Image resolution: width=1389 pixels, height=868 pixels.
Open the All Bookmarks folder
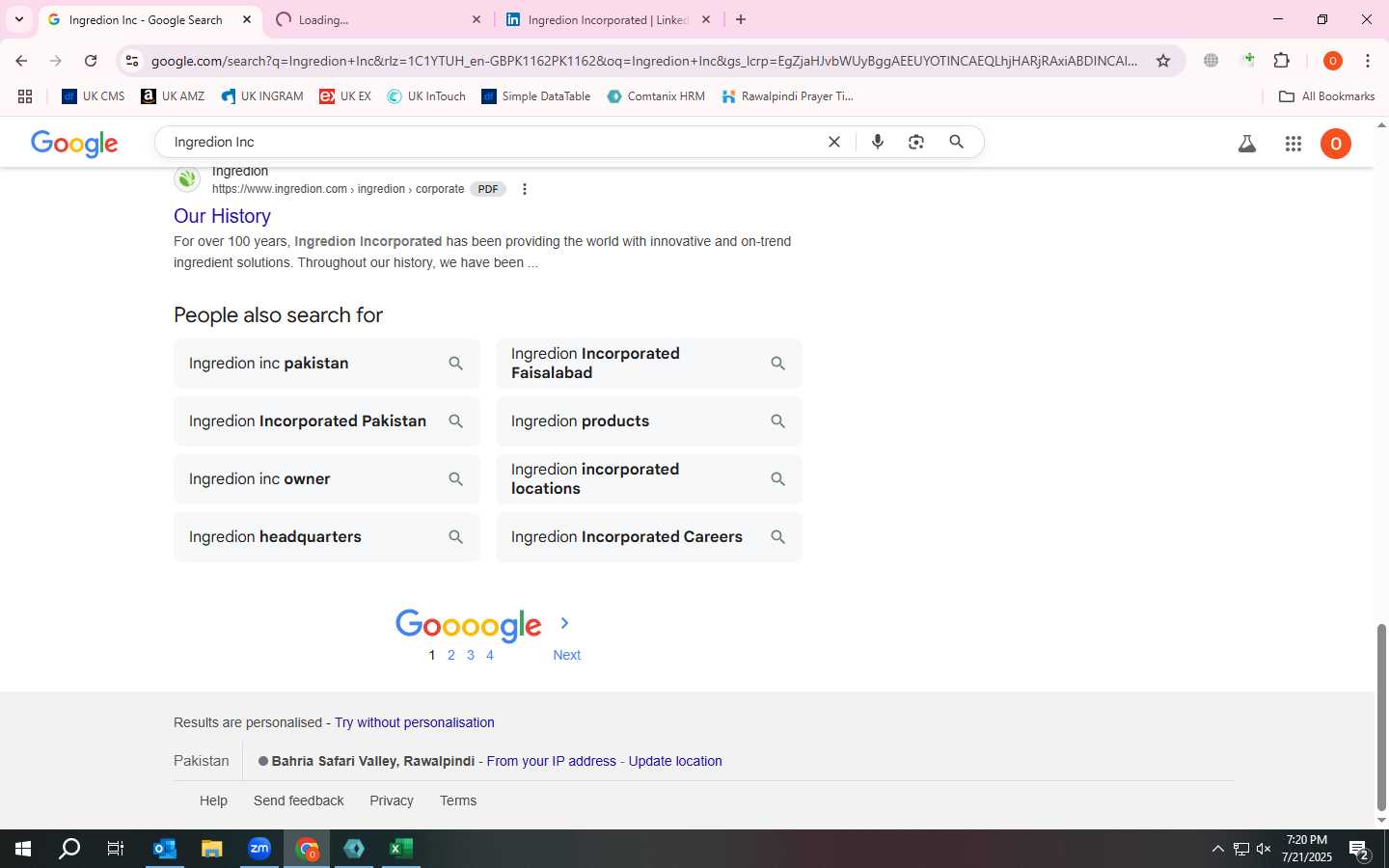[x=1326, y=96]
